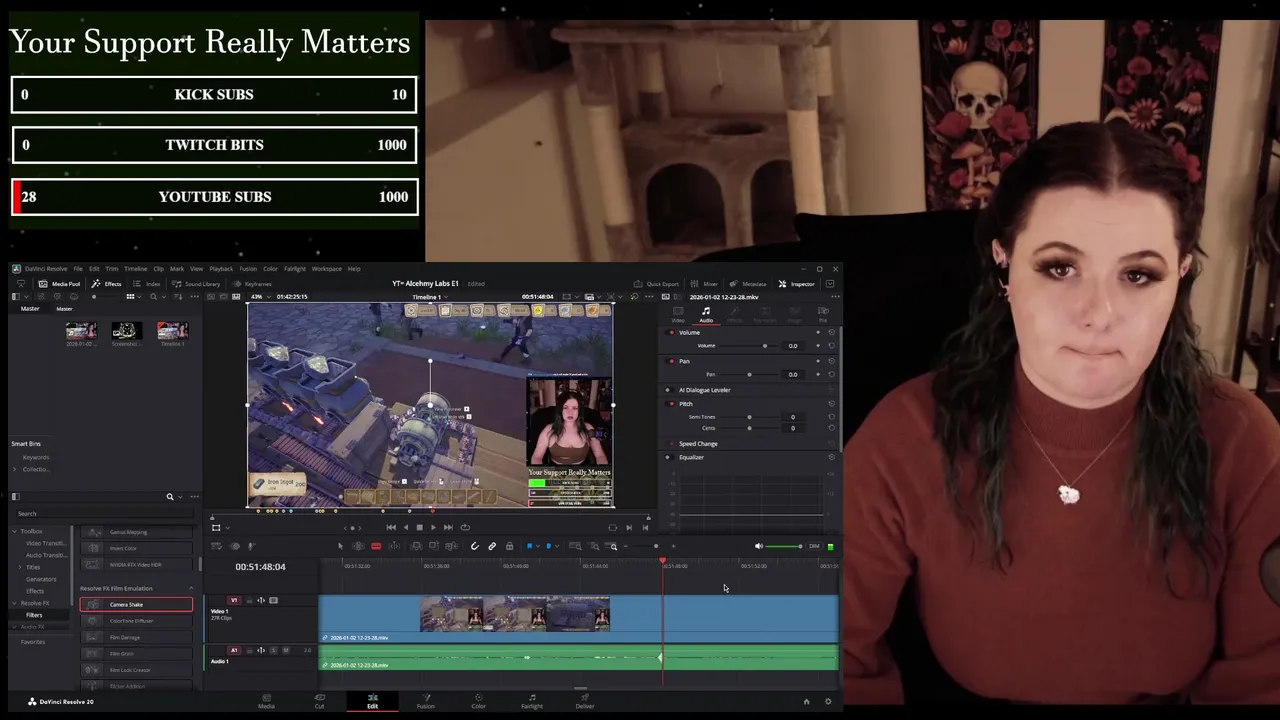This screenshot has width=1280, height=720.
Task: Go to last frame transport button
Action: pos(448,527)
